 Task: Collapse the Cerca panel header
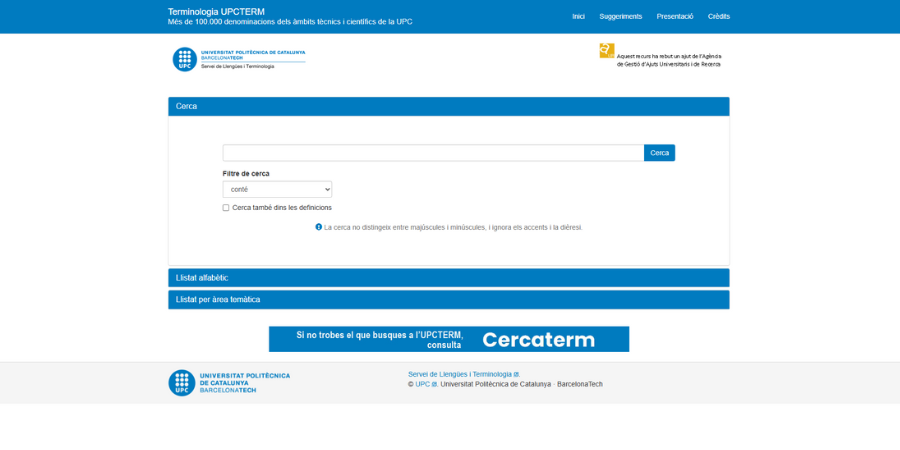coord(449,106)
